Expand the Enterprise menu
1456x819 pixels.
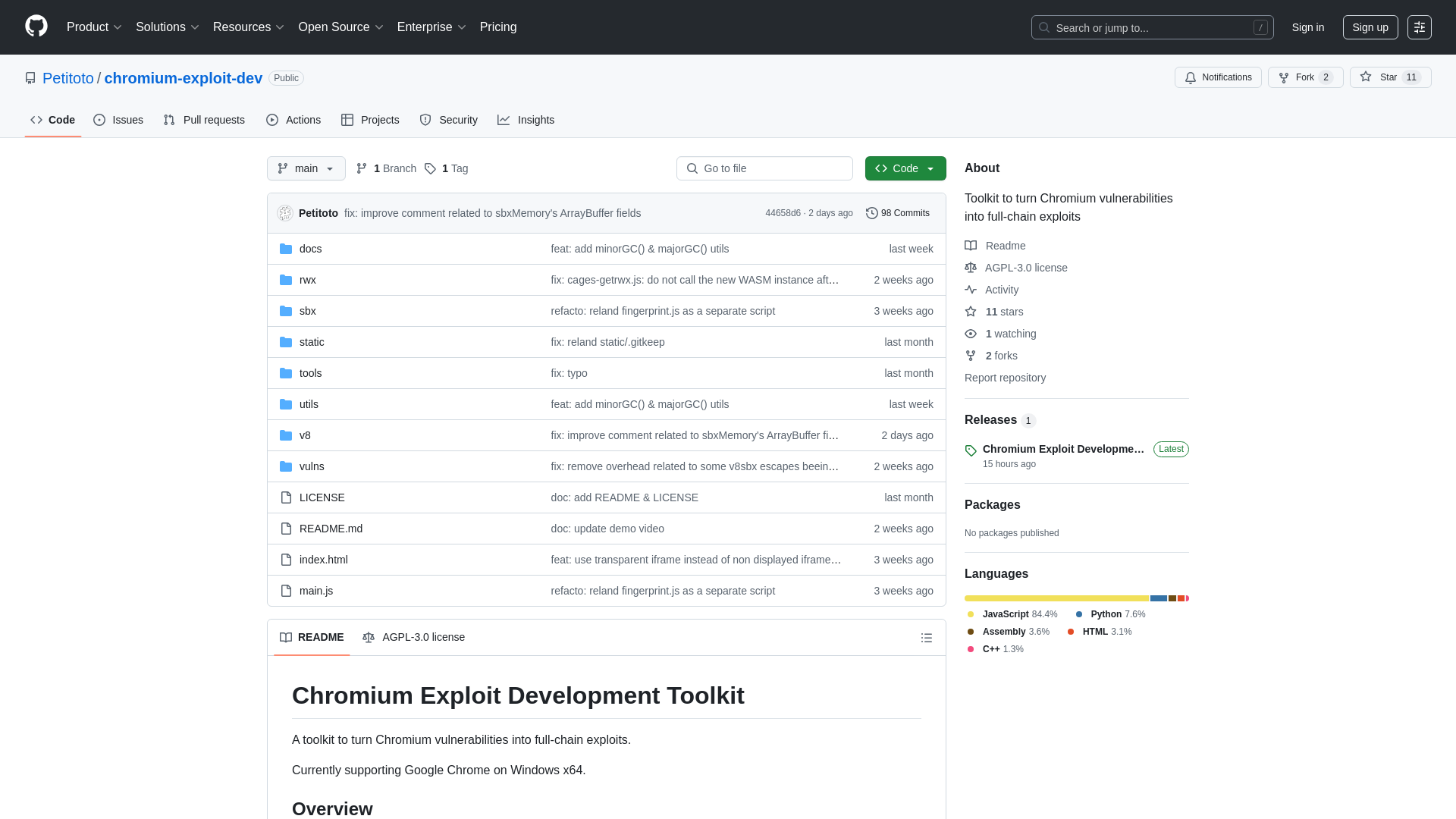pos(431,27)
